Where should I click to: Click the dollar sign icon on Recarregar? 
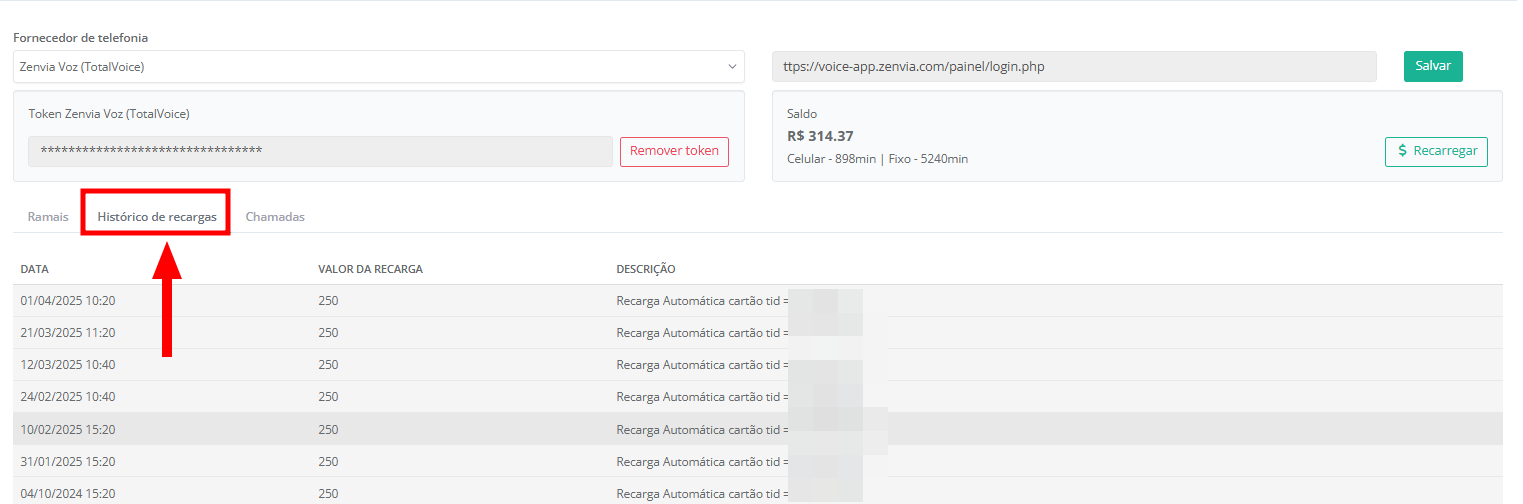coord(1403,152)
